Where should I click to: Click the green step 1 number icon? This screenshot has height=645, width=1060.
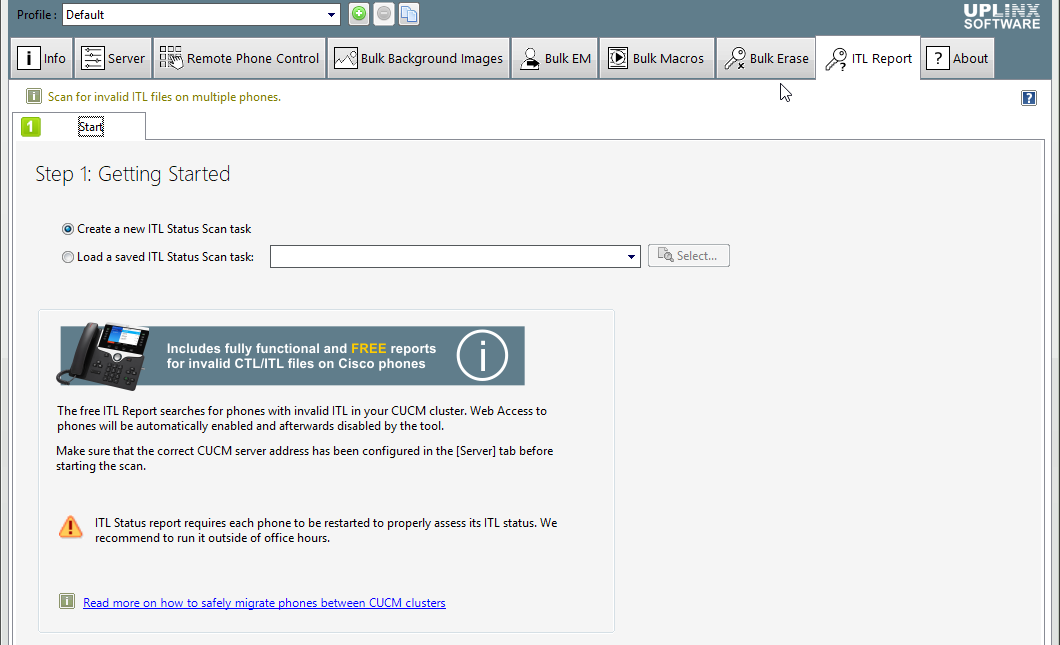tap(30, 126)
